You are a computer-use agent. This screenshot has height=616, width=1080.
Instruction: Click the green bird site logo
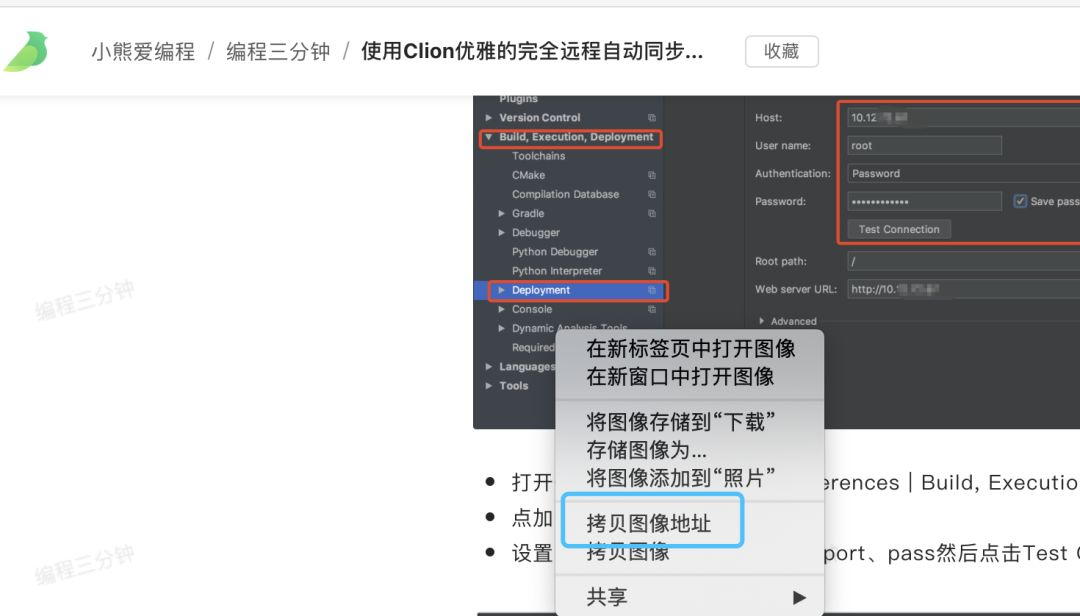point(26,52)
